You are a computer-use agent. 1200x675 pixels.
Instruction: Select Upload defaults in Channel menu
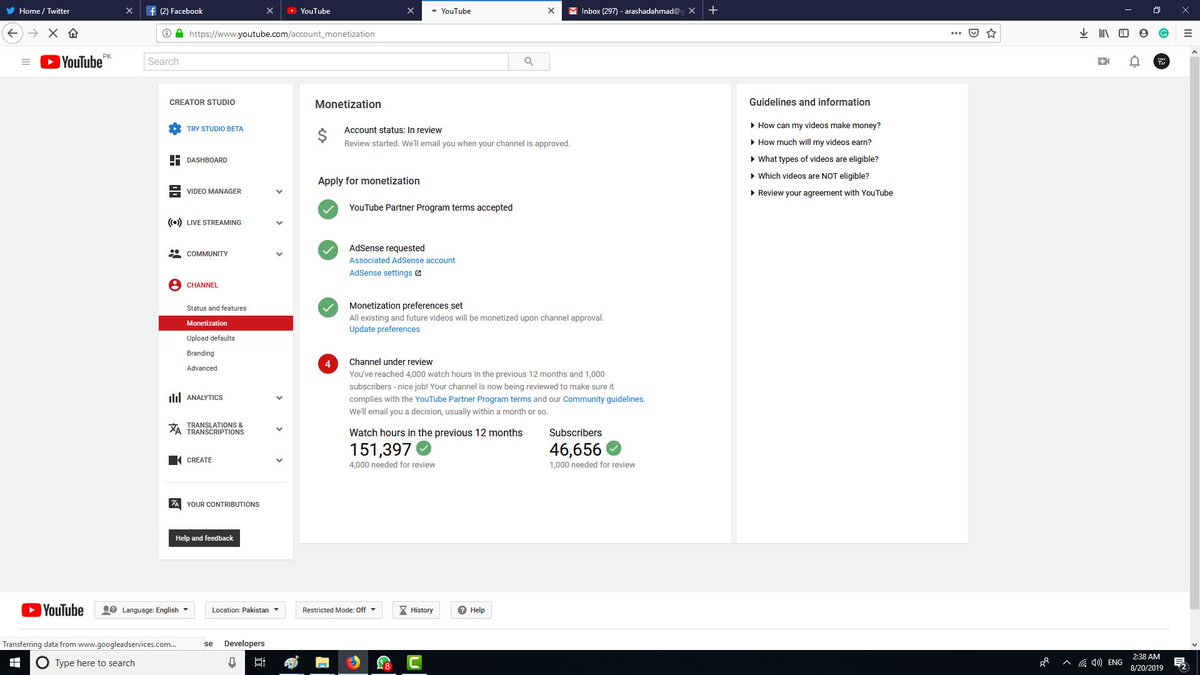[x=211, y=338]
